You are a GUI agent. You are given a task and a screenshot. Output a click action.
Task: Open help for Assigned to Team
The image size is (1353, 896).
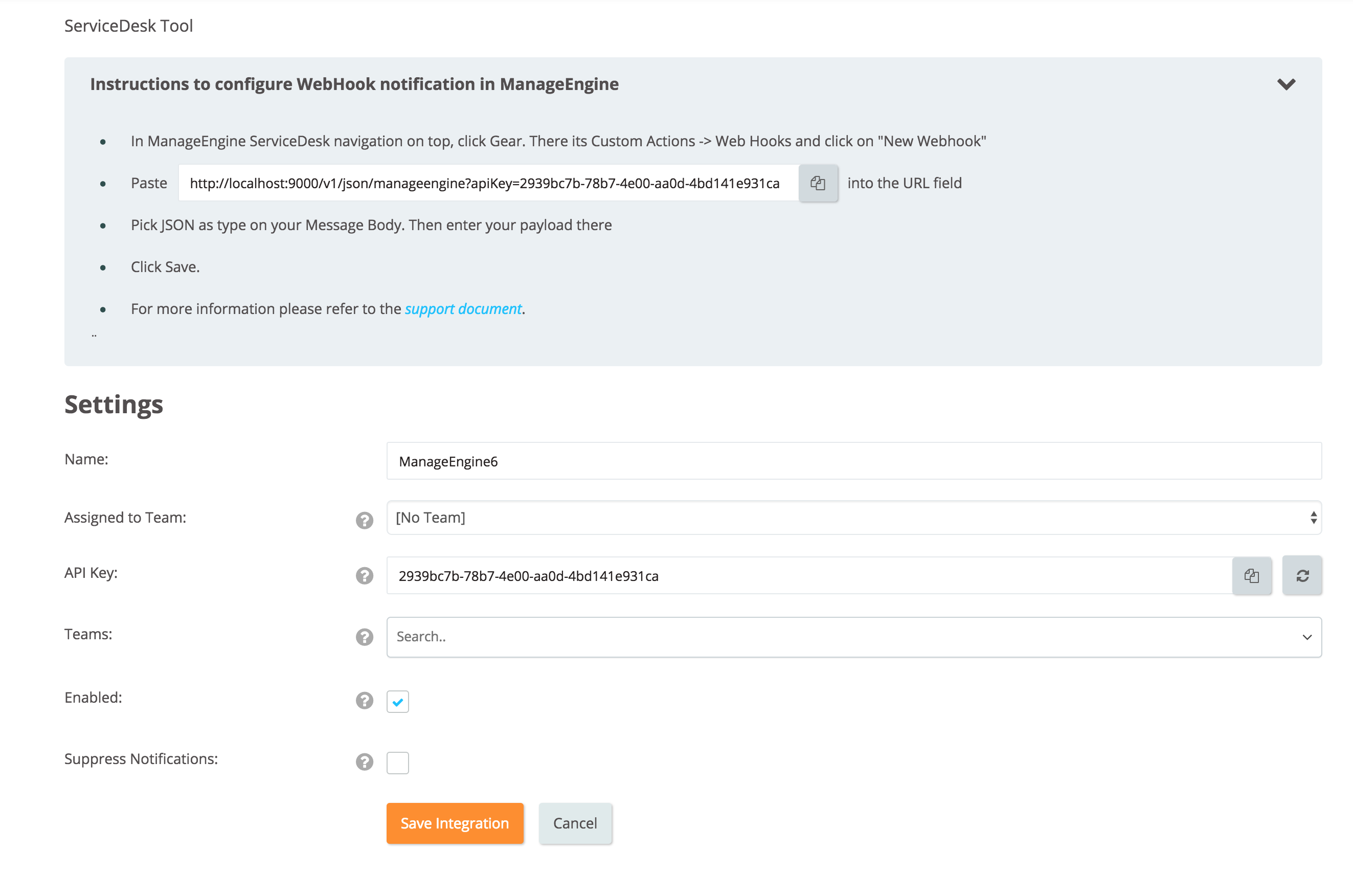coord(365,520)
